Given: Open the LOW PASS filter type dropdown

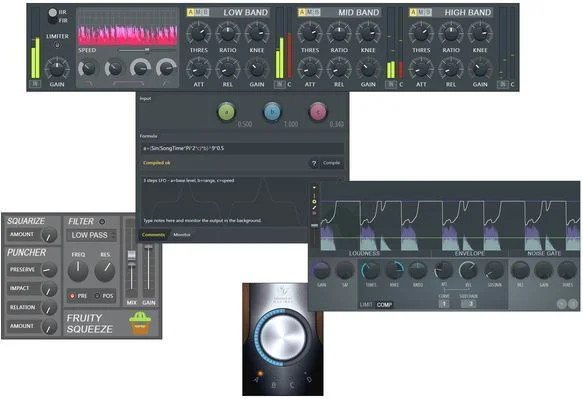Looking at the screenshot, I should click(x=91, y=235).
